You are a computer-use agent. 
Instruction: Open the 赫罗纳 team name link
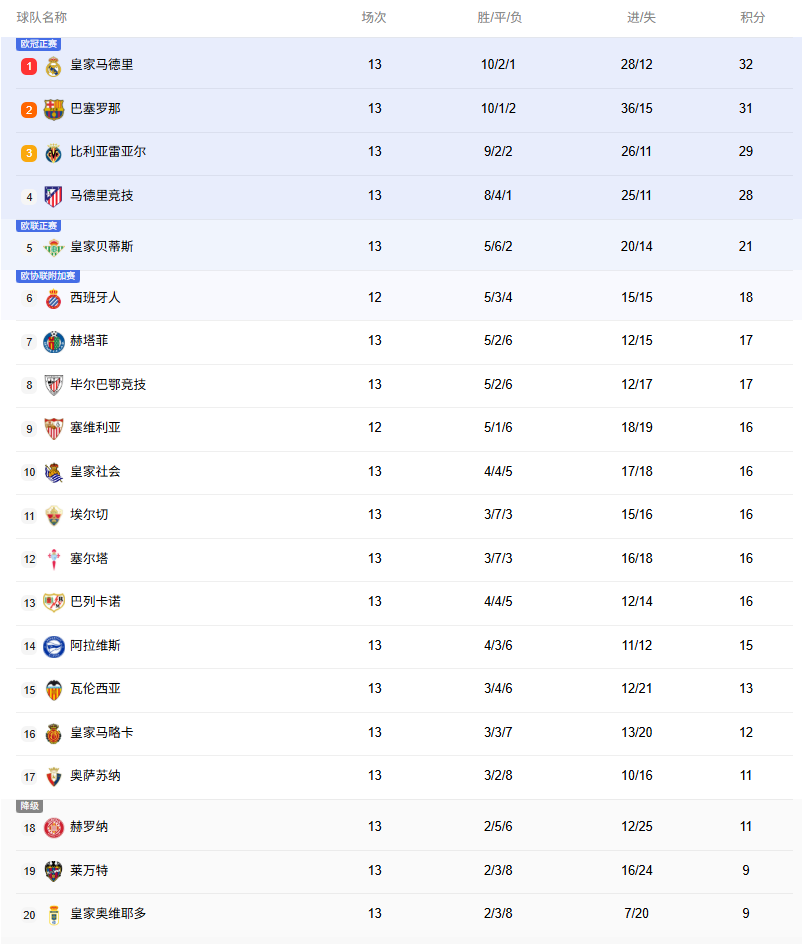89,827
